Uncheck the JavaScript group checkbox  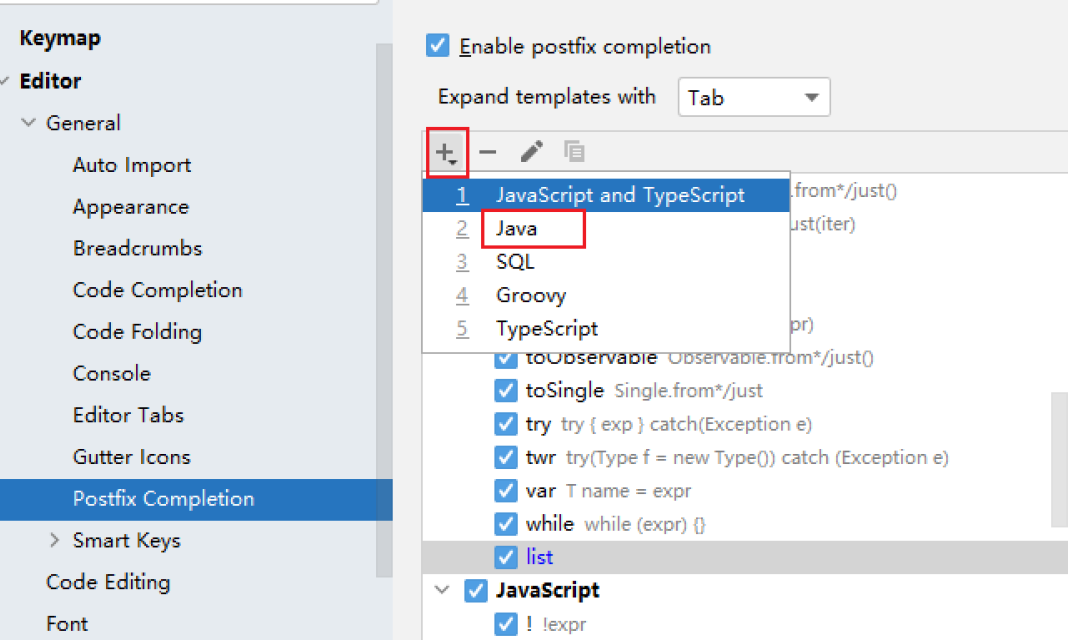476,591
